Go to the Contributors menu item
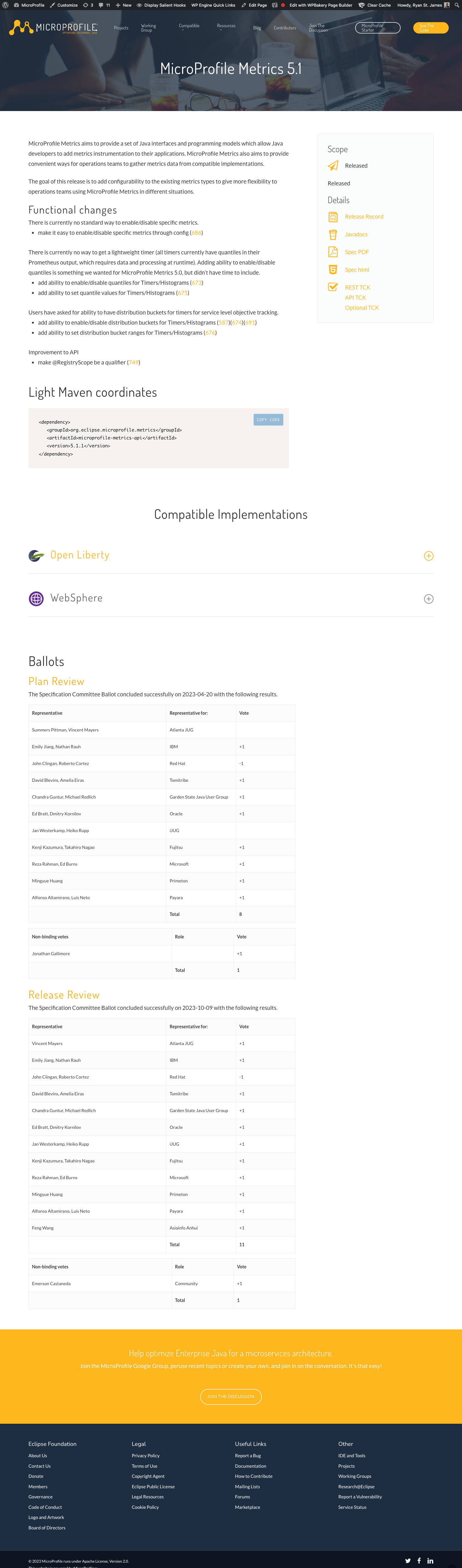This screenshot has width=462, height=1568. click(285, 28)
